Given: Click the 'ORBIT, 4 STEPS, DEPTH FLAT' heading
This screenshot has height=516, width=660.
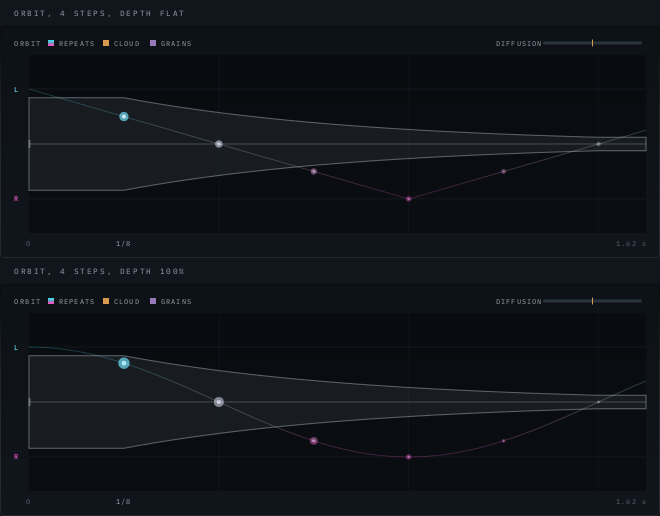Looking at the screenshot, I should pos(99,13).
